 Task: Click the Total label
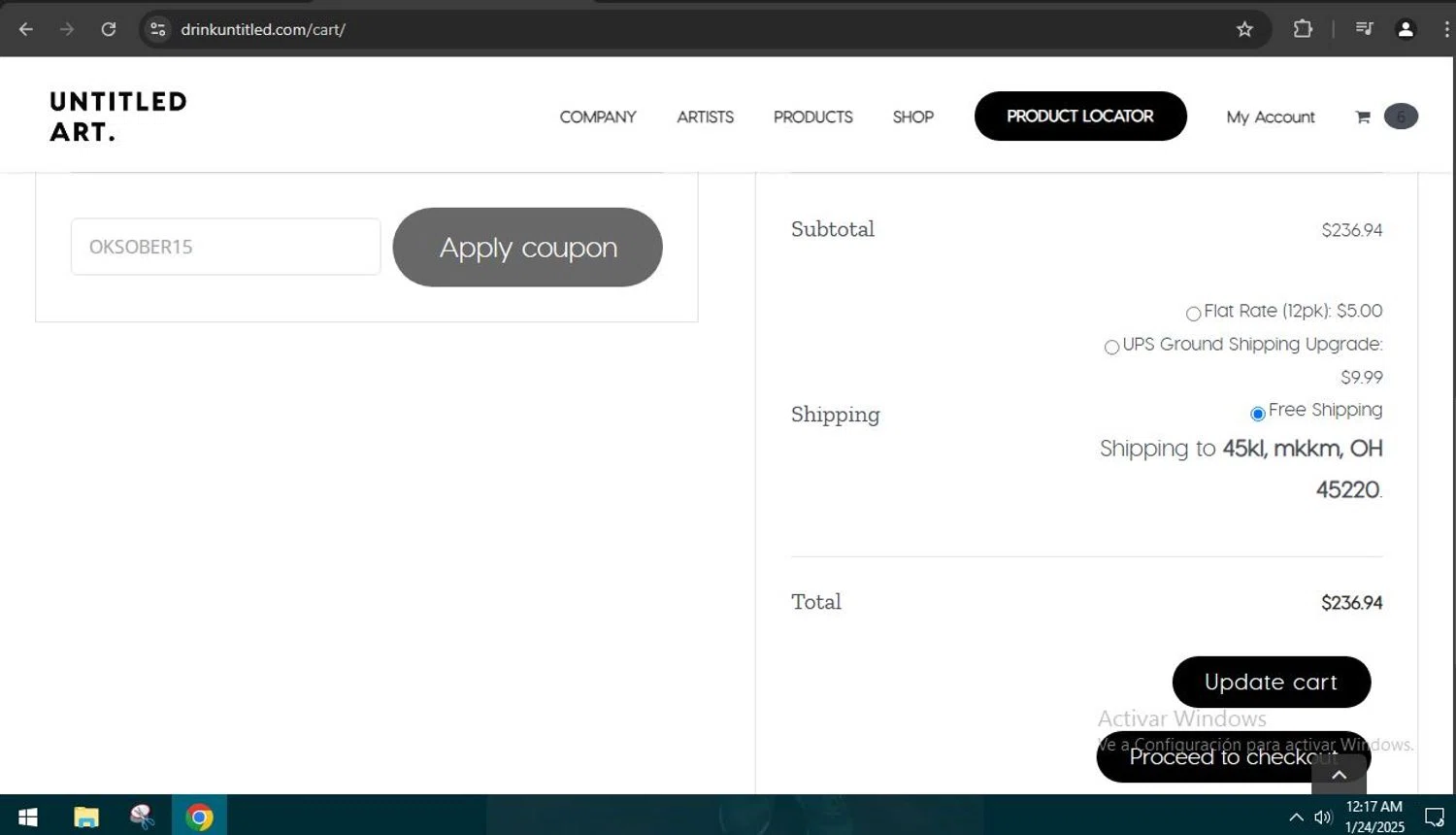816,602
